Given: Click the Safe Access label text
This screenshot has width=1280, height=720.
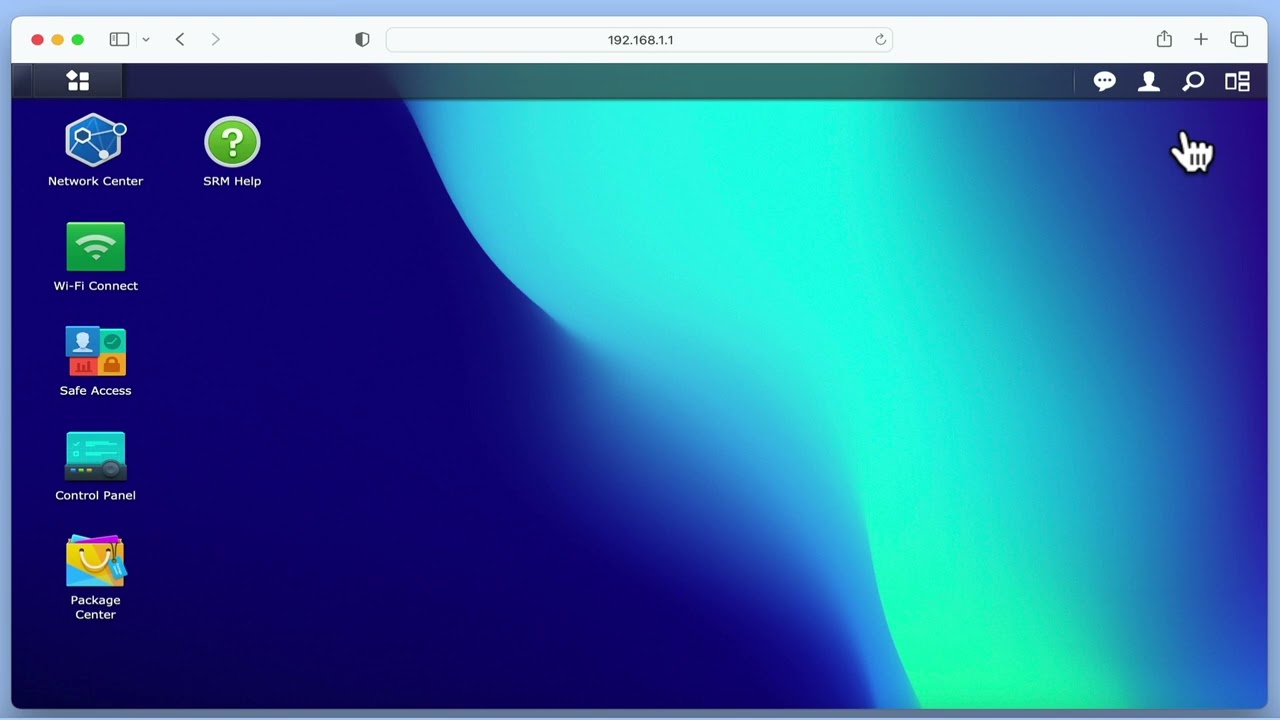Looking at the screenshot, I should click(x=96, y=391).
